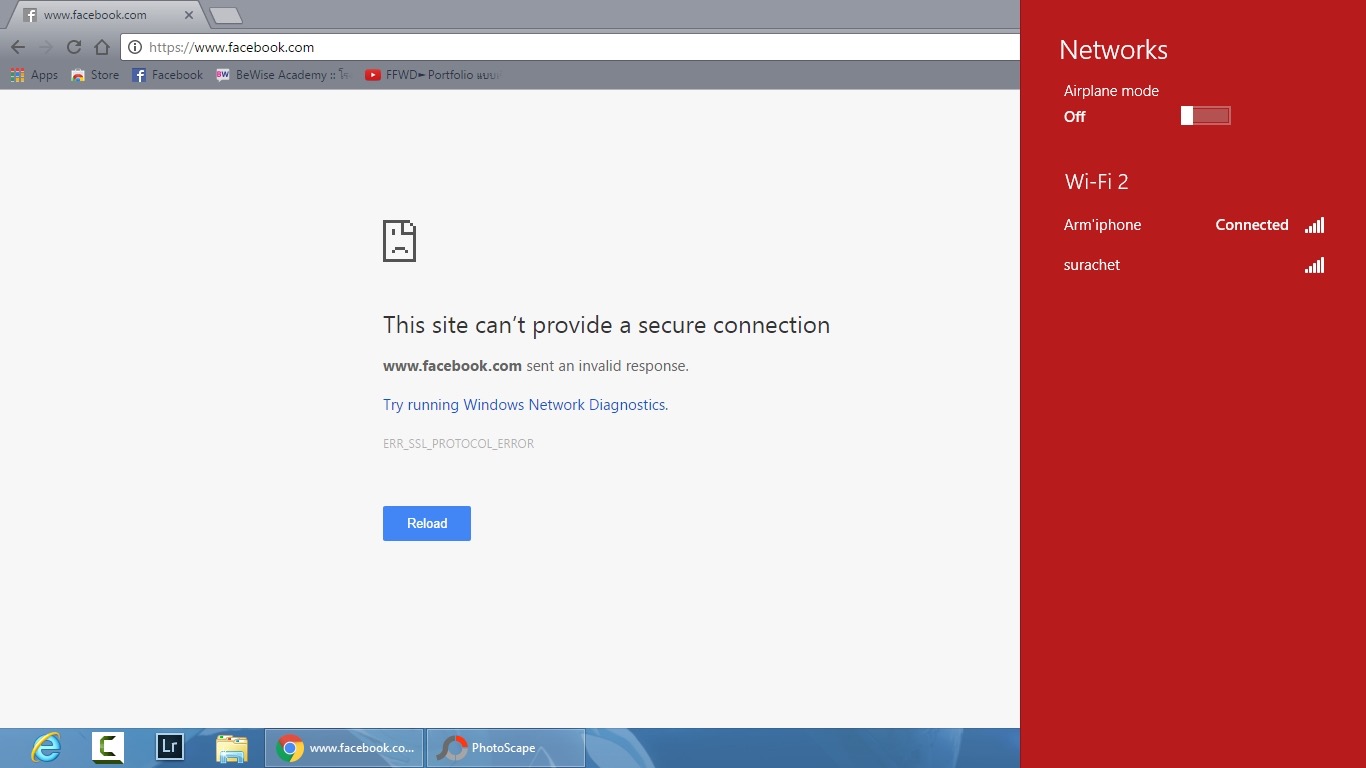Click the 'can't provide a secure connection' heading
The width and height of the screenshot is (1366, 768).
click(606, 325)
